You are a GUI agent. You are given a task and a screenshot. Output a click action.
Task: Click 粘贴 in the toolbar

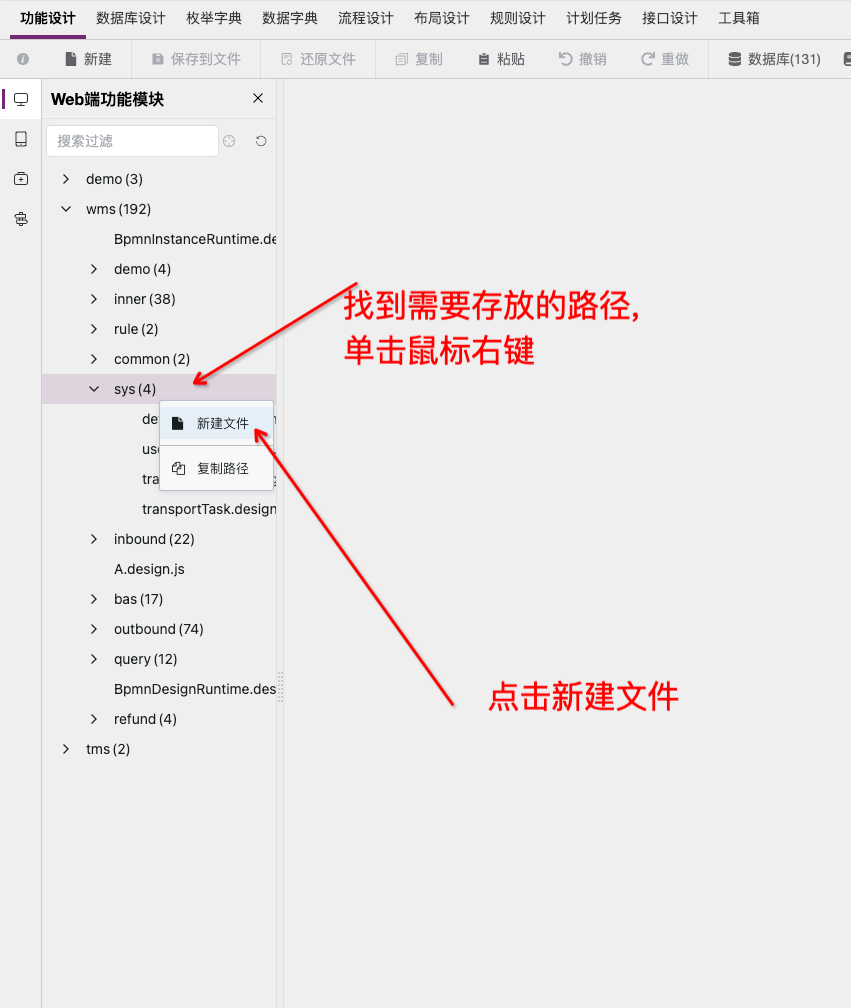point(500,59)
